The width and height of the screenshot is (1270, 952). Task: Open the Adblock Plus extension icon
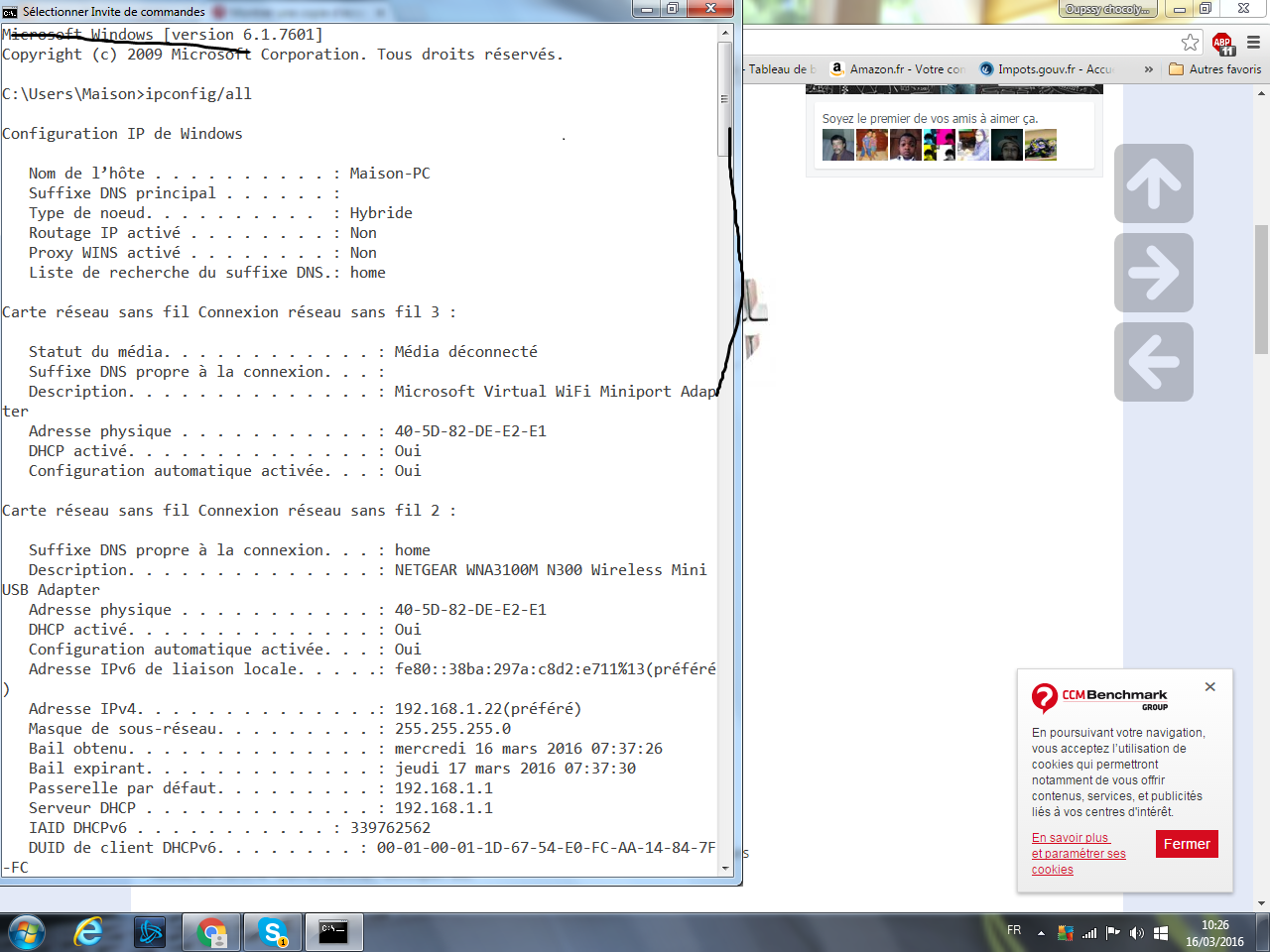click(x=1222, y=43)
